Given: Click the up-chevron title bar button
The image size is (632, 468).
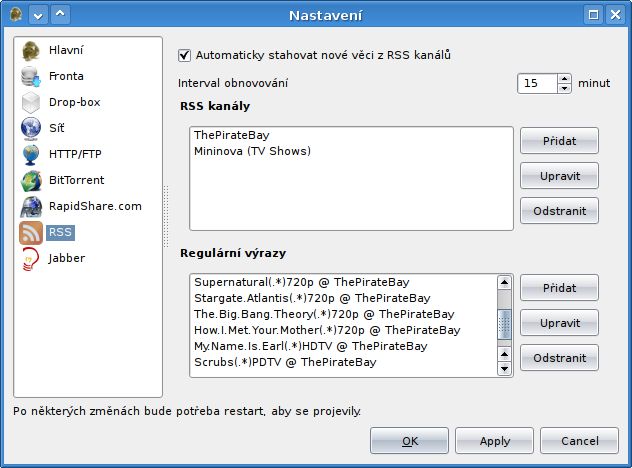Looking at the screenshot, I should [60, 15].
